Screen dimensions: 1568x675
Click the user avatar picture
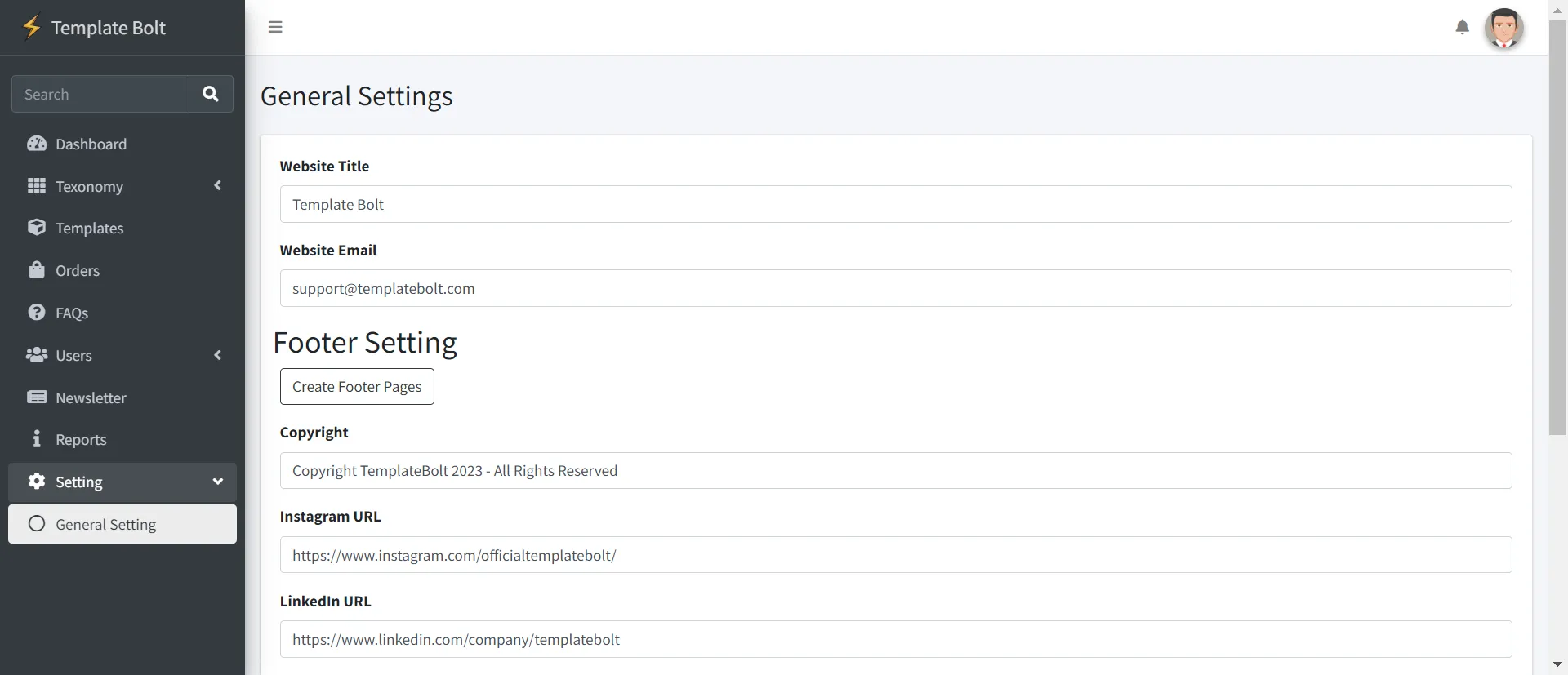point(1503,29)
